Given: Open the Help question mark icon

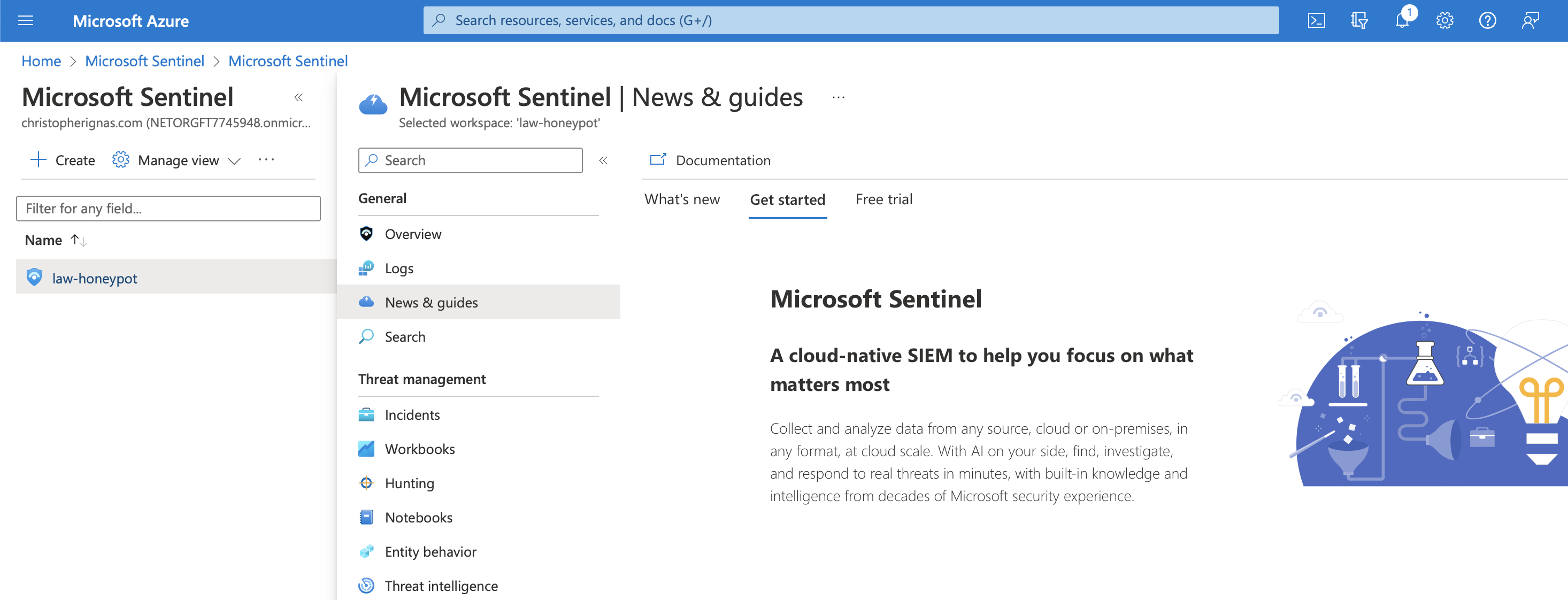Looking at the screenshot, I should [1487, 21].
